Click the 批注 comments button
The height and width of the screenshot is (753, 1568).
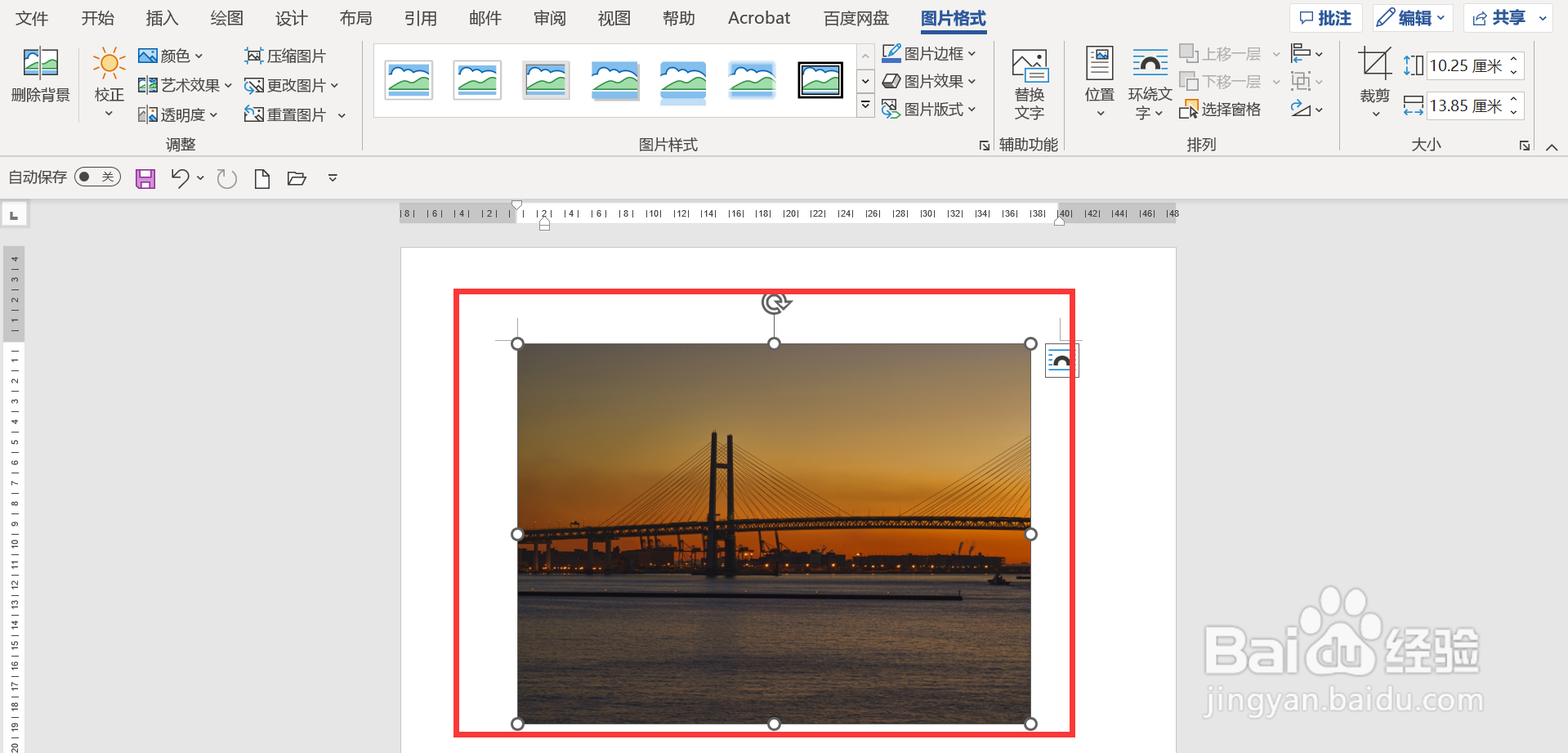tap(1325, 18)
